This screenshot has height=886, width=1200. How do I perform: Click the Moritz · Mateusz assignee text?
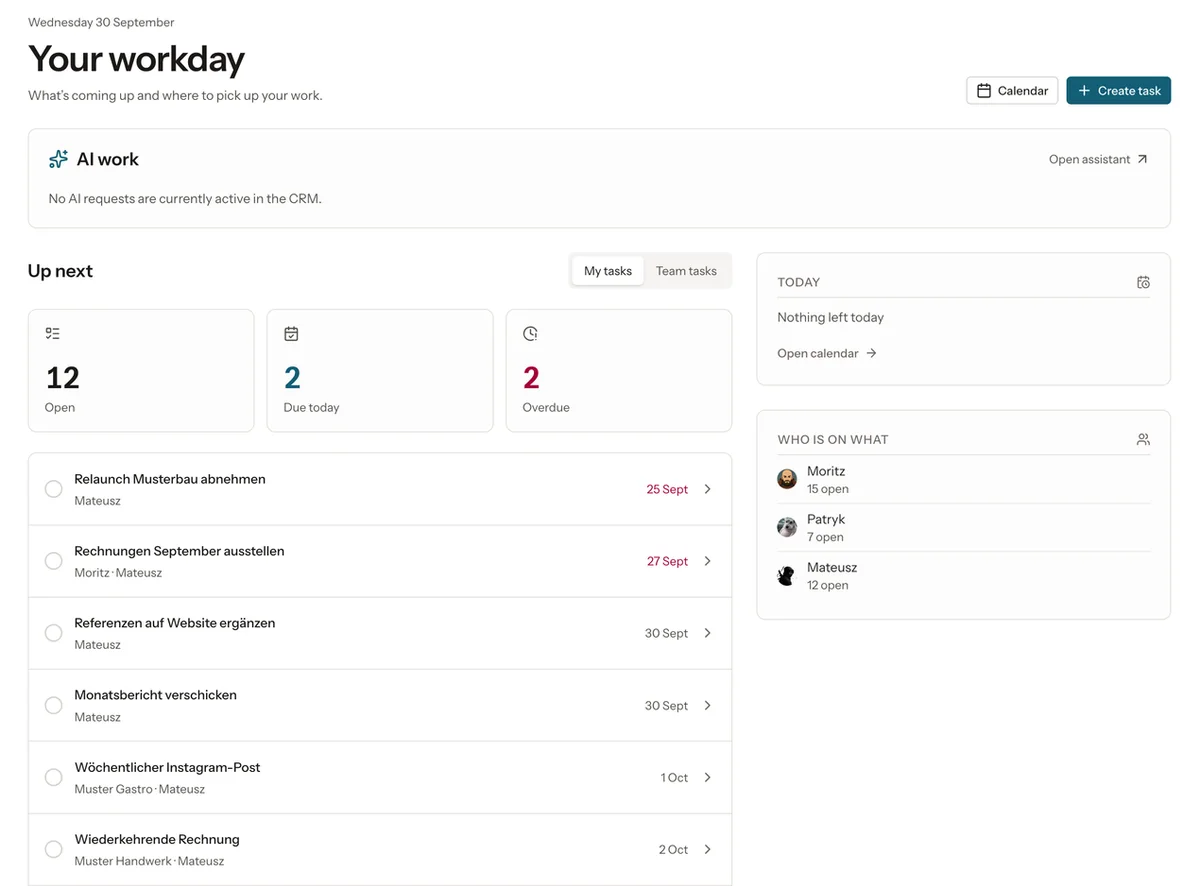(x=118, y=573)
